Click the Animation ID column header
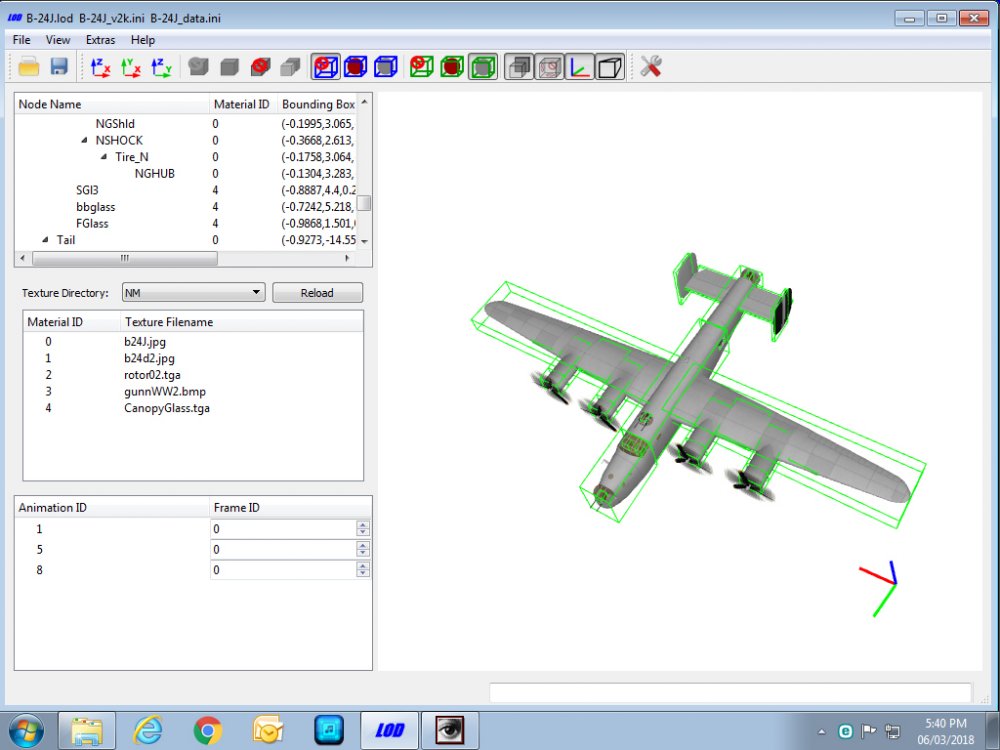This screenshot has height=750, width=1000. tap(112, 508)
